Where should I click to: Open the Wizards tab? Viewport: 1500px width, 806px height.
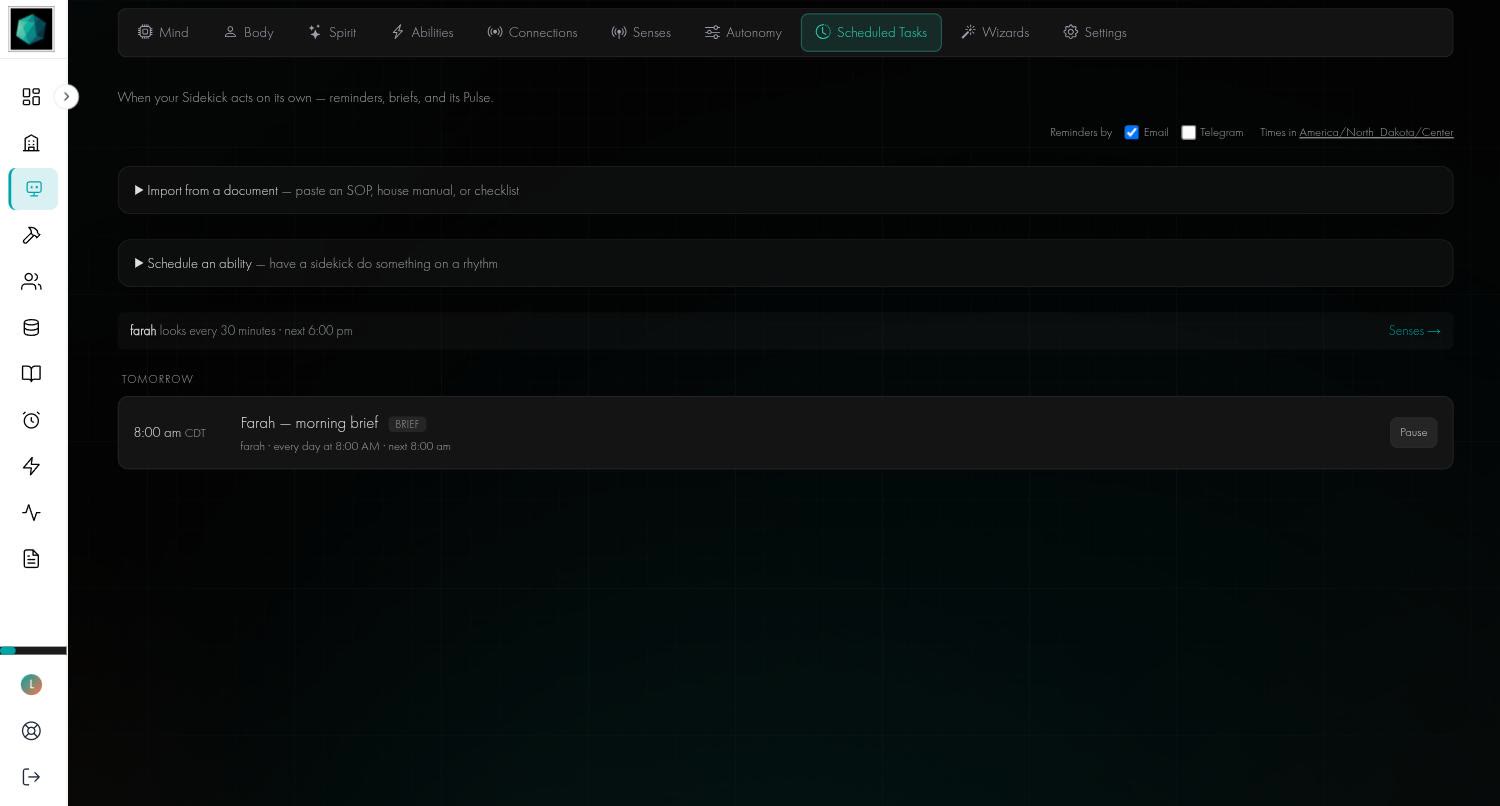pos(995,32)
